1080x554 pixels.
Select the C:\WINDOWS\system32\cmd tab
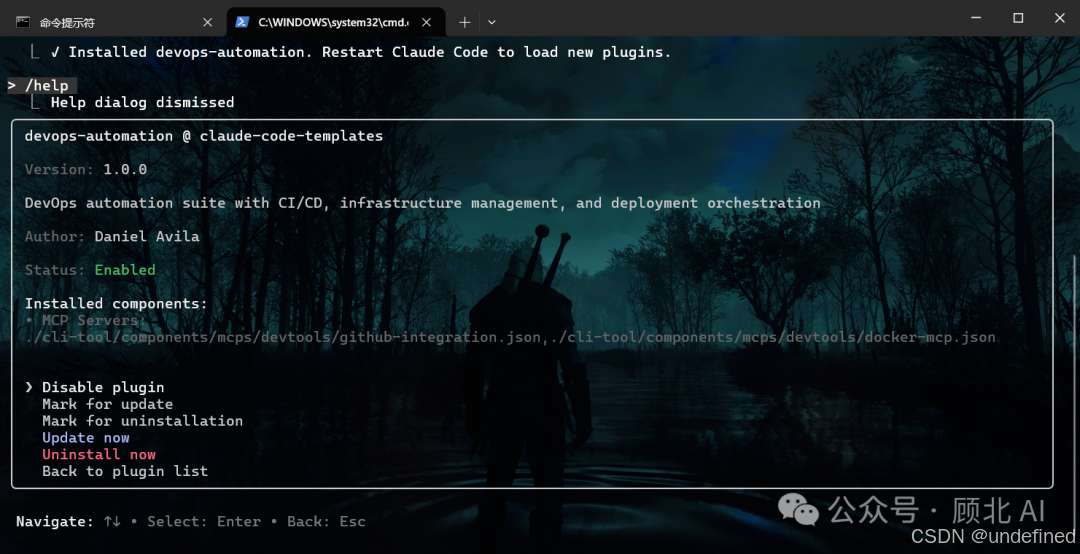click(335, 22)
